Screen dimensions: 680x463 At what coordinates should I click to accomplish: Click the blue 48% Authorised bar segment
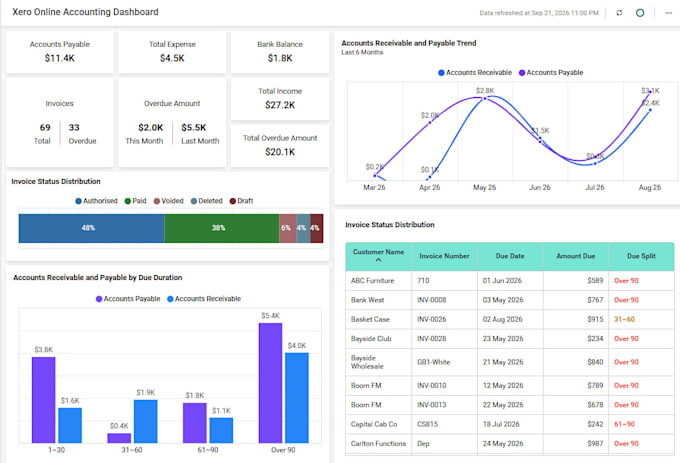[92, 228]
